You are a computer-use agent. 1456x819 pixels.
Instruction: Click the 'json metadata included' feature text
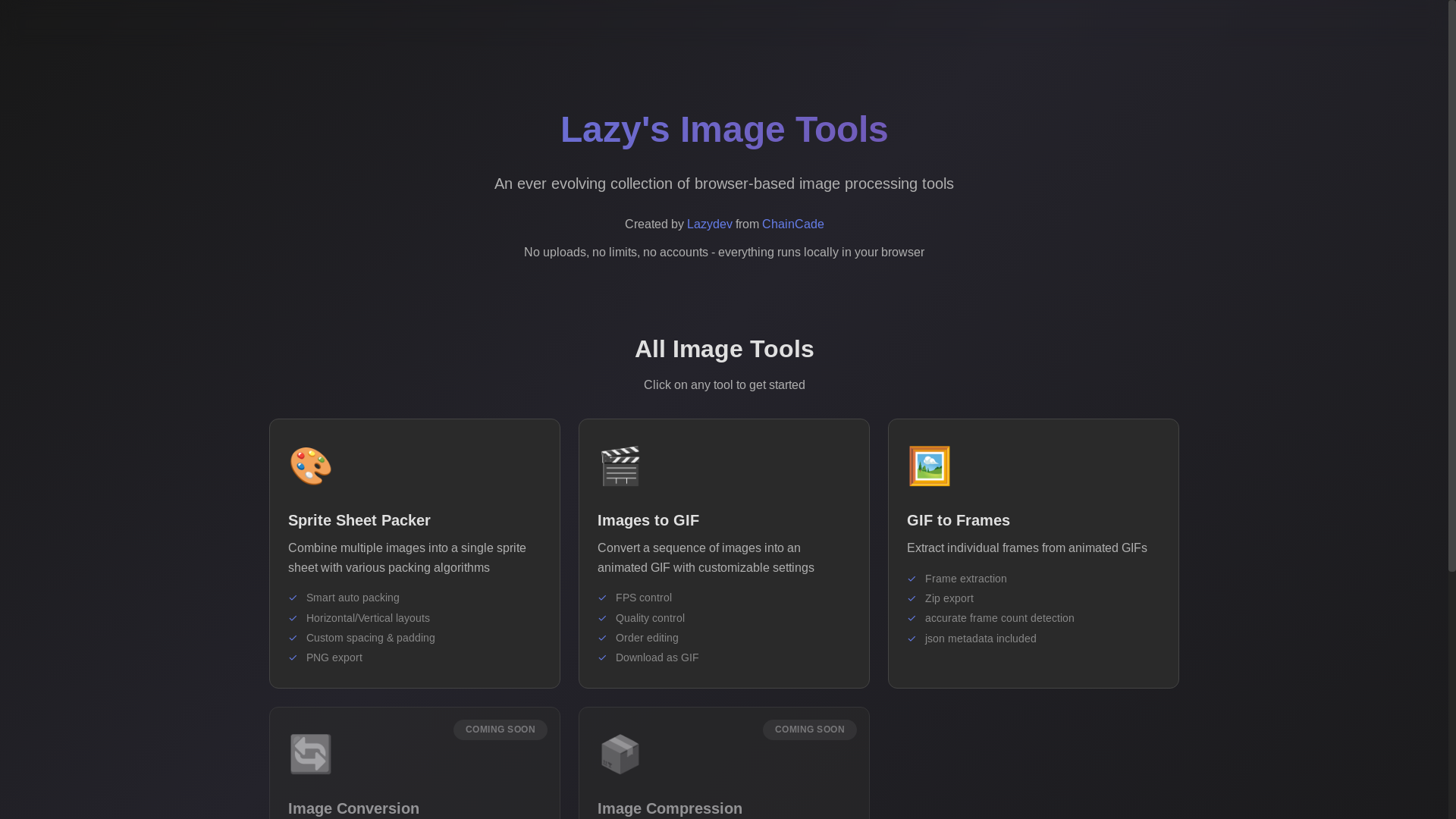coord(981,639)
